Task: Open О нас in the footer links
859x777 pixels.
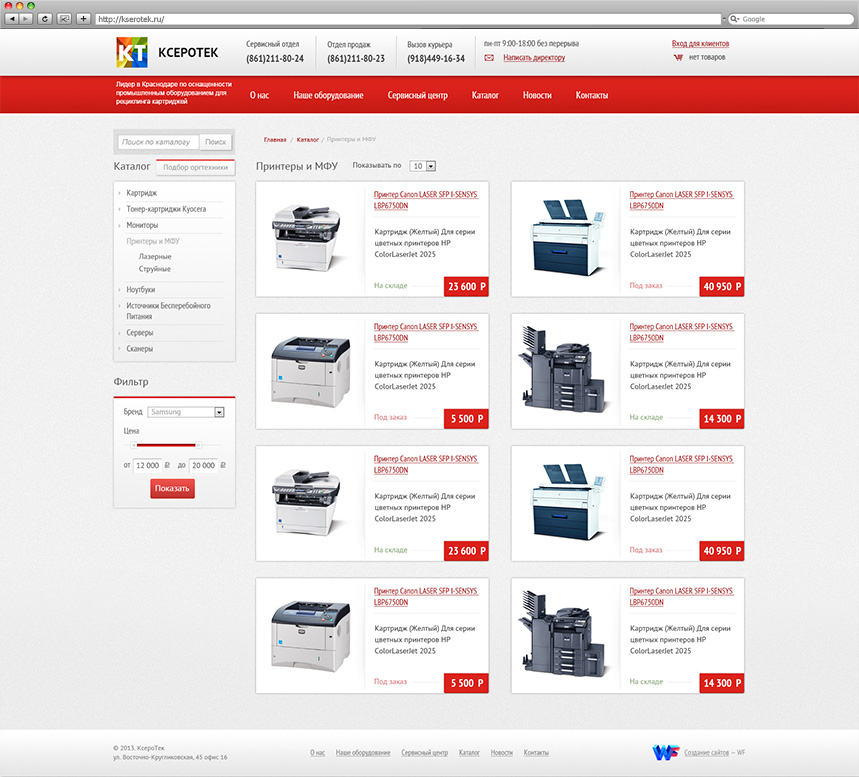Action: tap(317, 753)
